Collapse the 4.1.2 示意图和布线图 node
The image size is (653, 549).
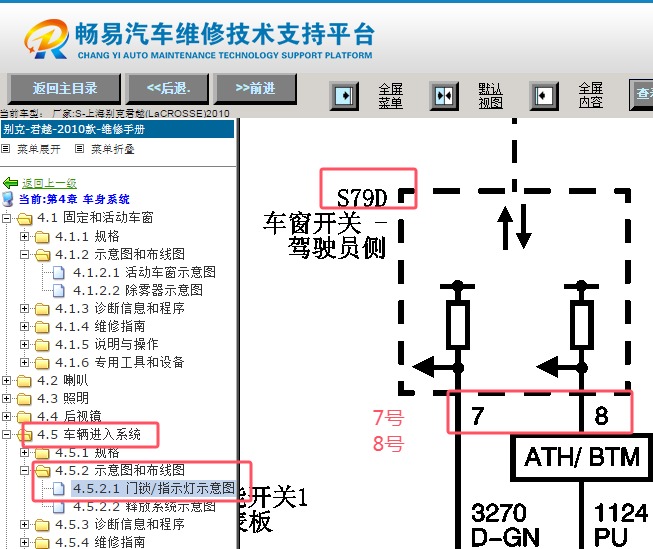click(x=25, y=254)
